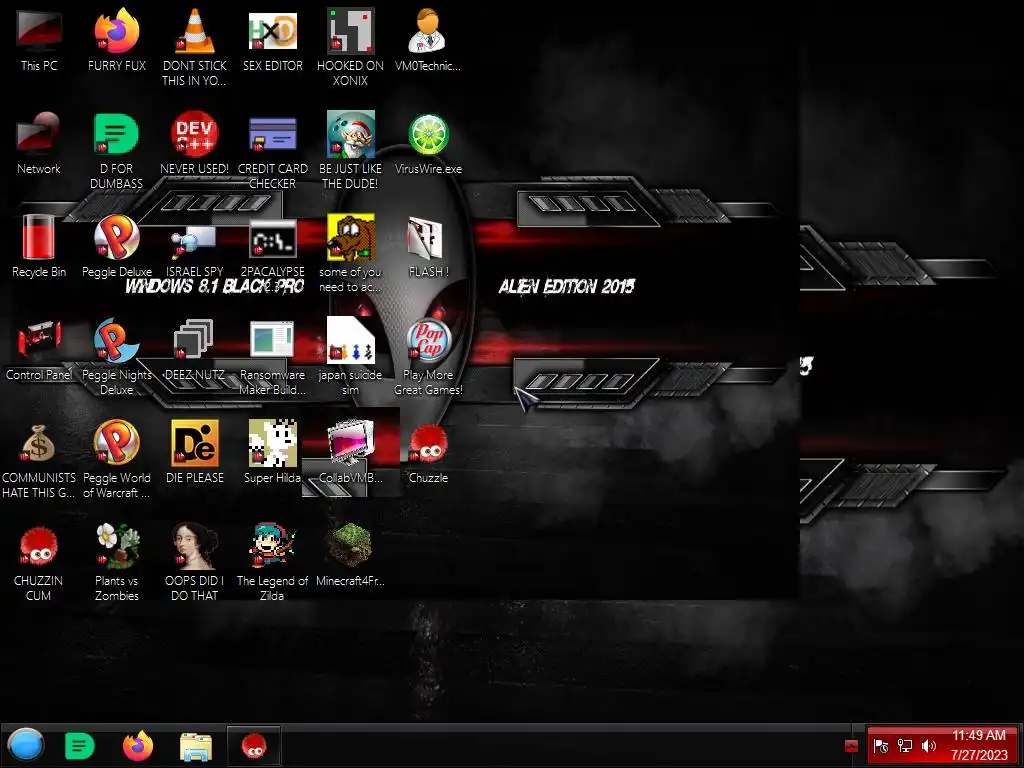Click the Peggle Deluxe shortcut
This screenshot has width=1024, height=768.
coord(116,247)
